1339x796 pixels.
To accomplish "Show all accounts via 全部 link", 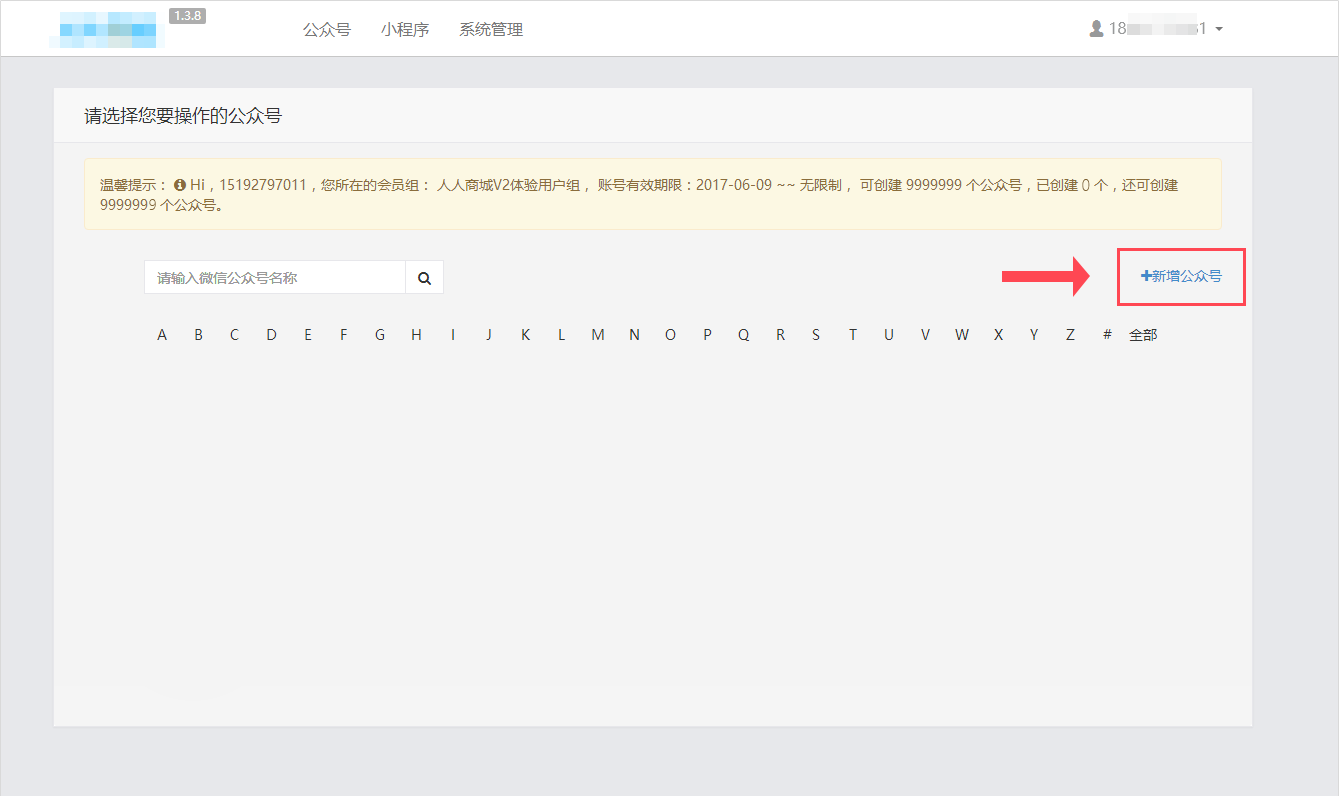I will (1143, 335).
